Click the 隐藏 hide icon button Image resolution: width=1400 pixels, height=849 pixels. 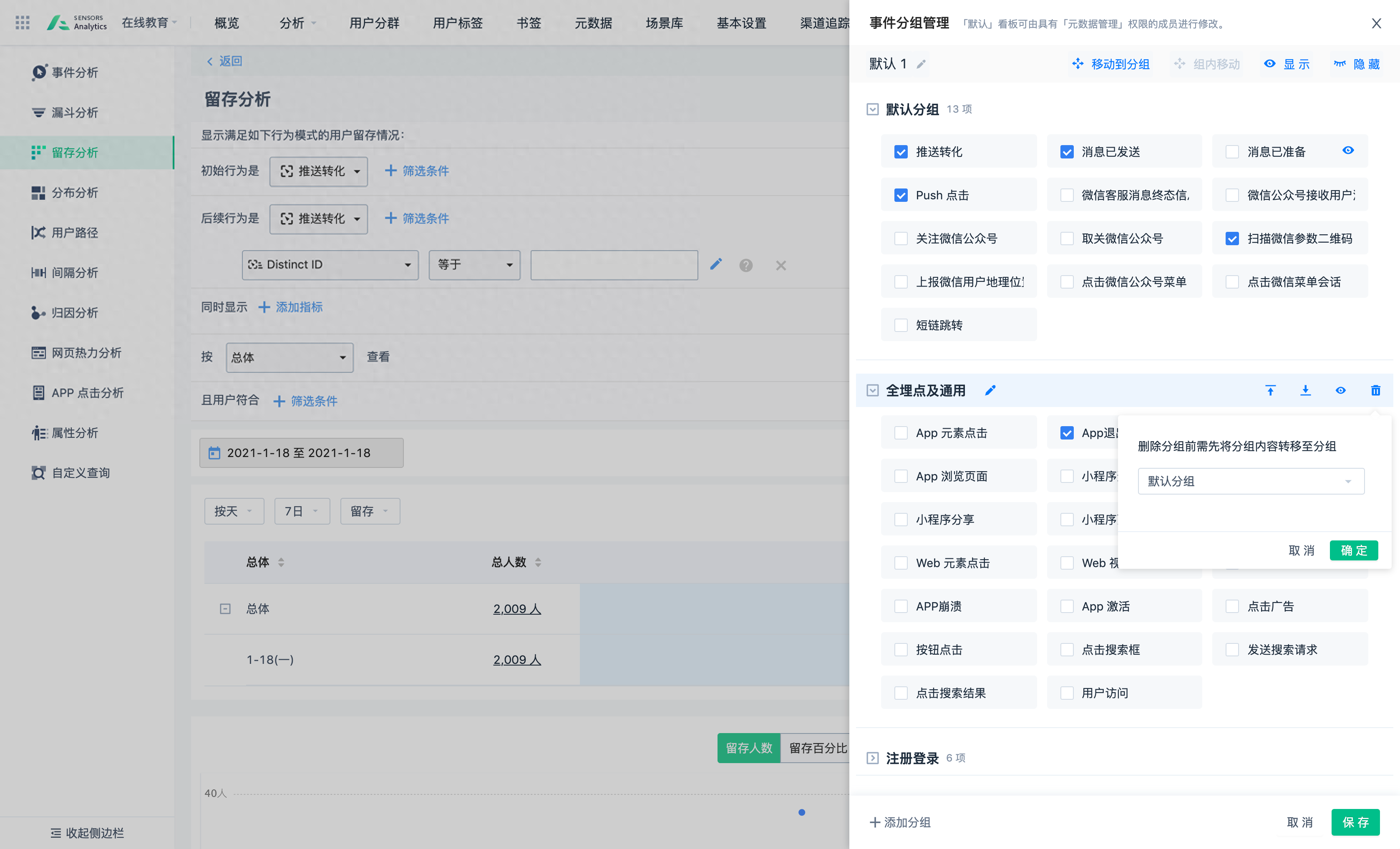(x=1340, y=64)
